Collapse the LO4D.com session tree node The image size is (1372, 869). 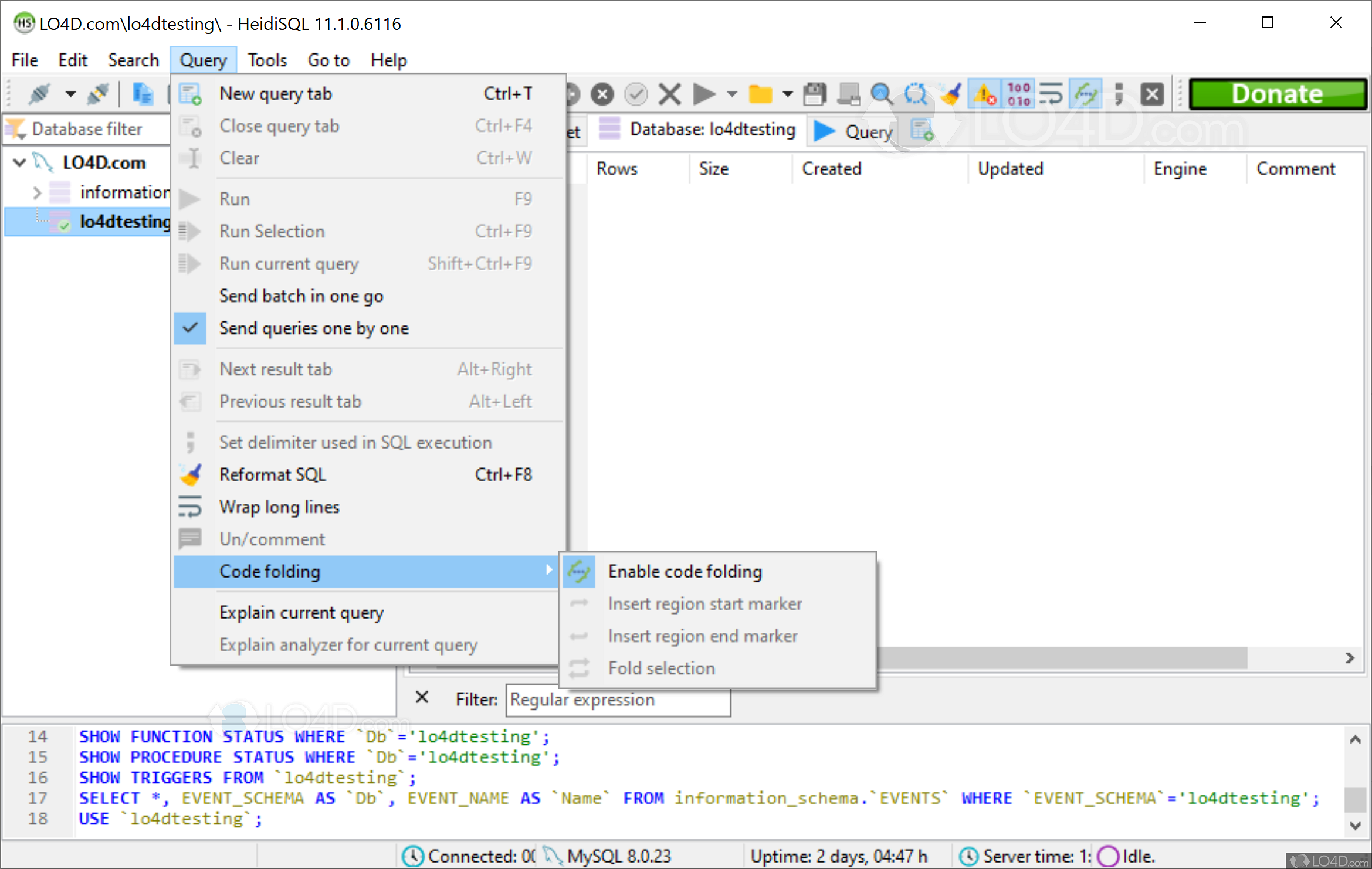(x=19, y=162)
